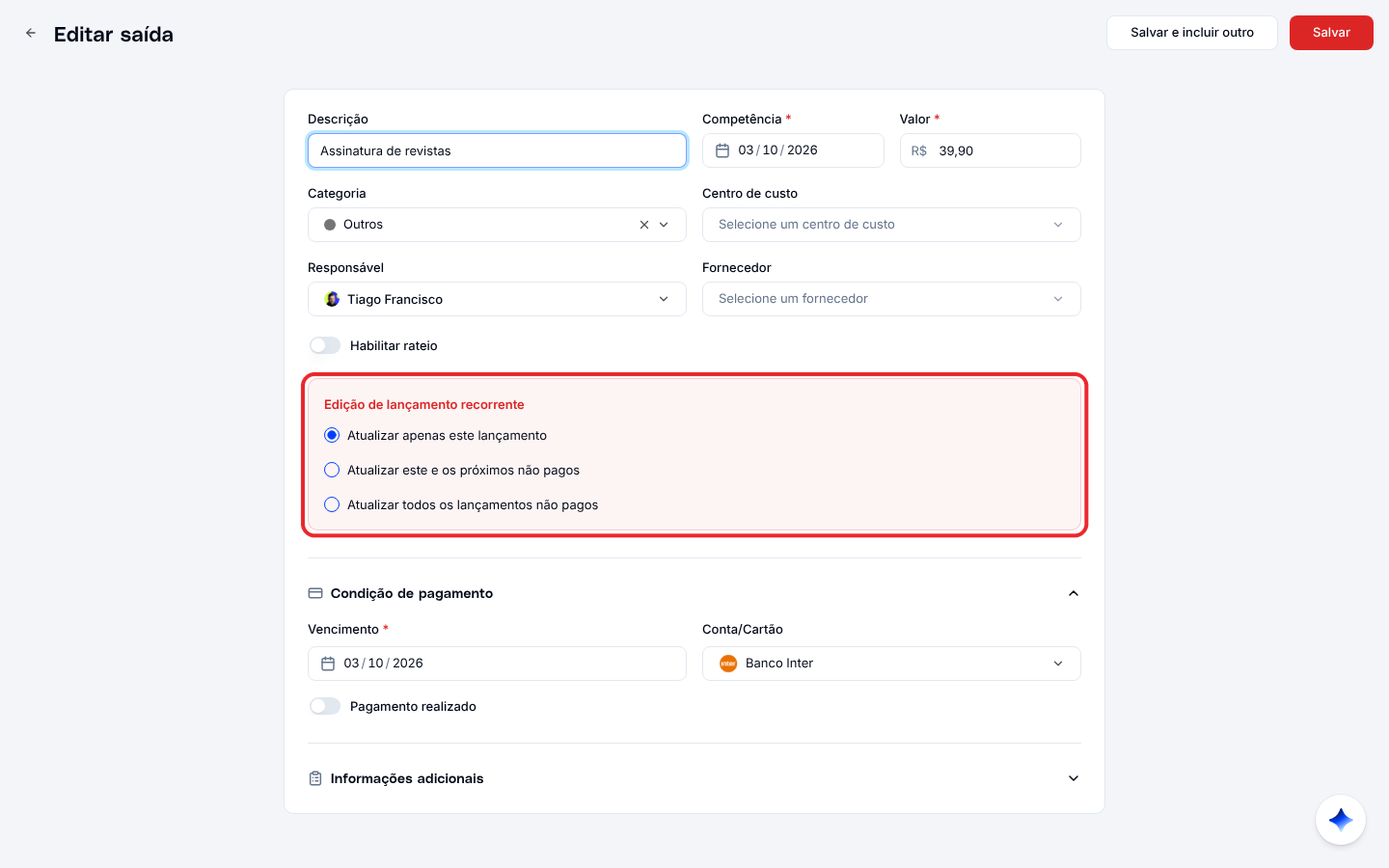Click the Editar saída page title
This screenshot has height=868, width=1389.
(114, 34)
